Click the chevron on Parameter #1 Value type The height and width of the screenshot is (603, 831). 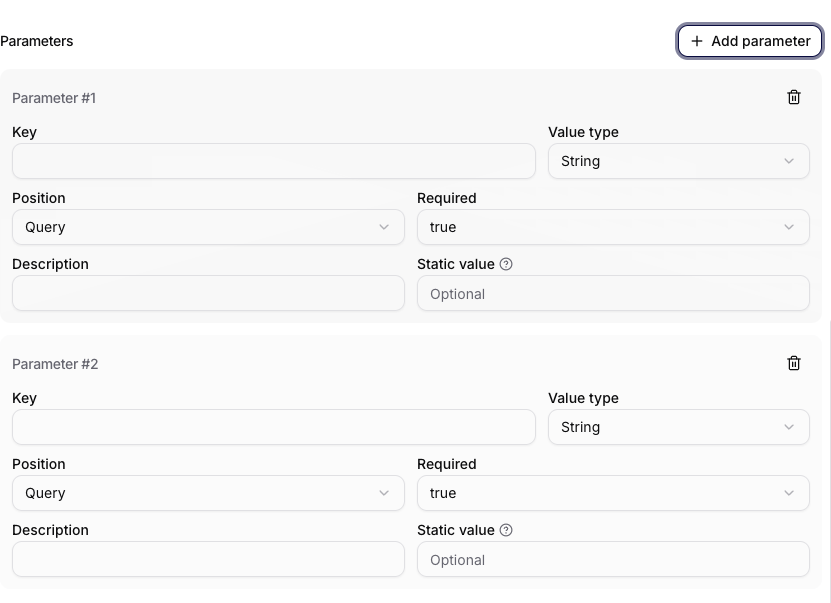pyautogui.click(x=789, y=161)
